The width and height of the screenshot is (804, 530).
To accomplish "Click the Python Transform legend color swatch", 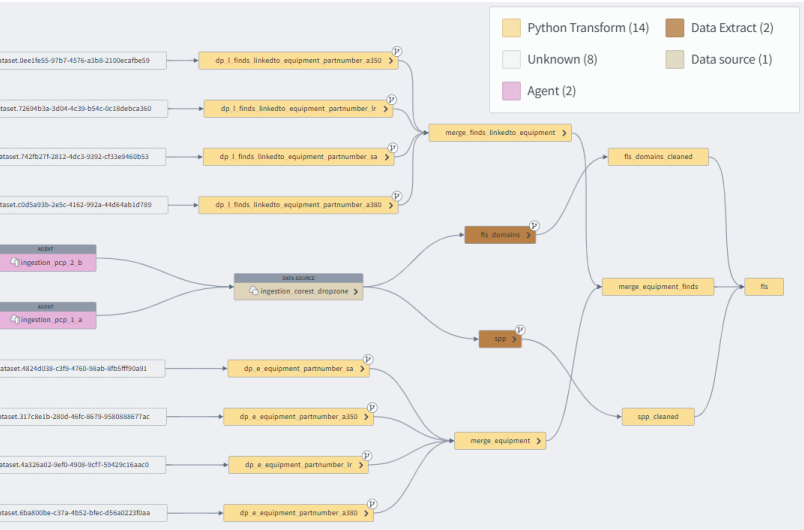I will pos(510,28).
